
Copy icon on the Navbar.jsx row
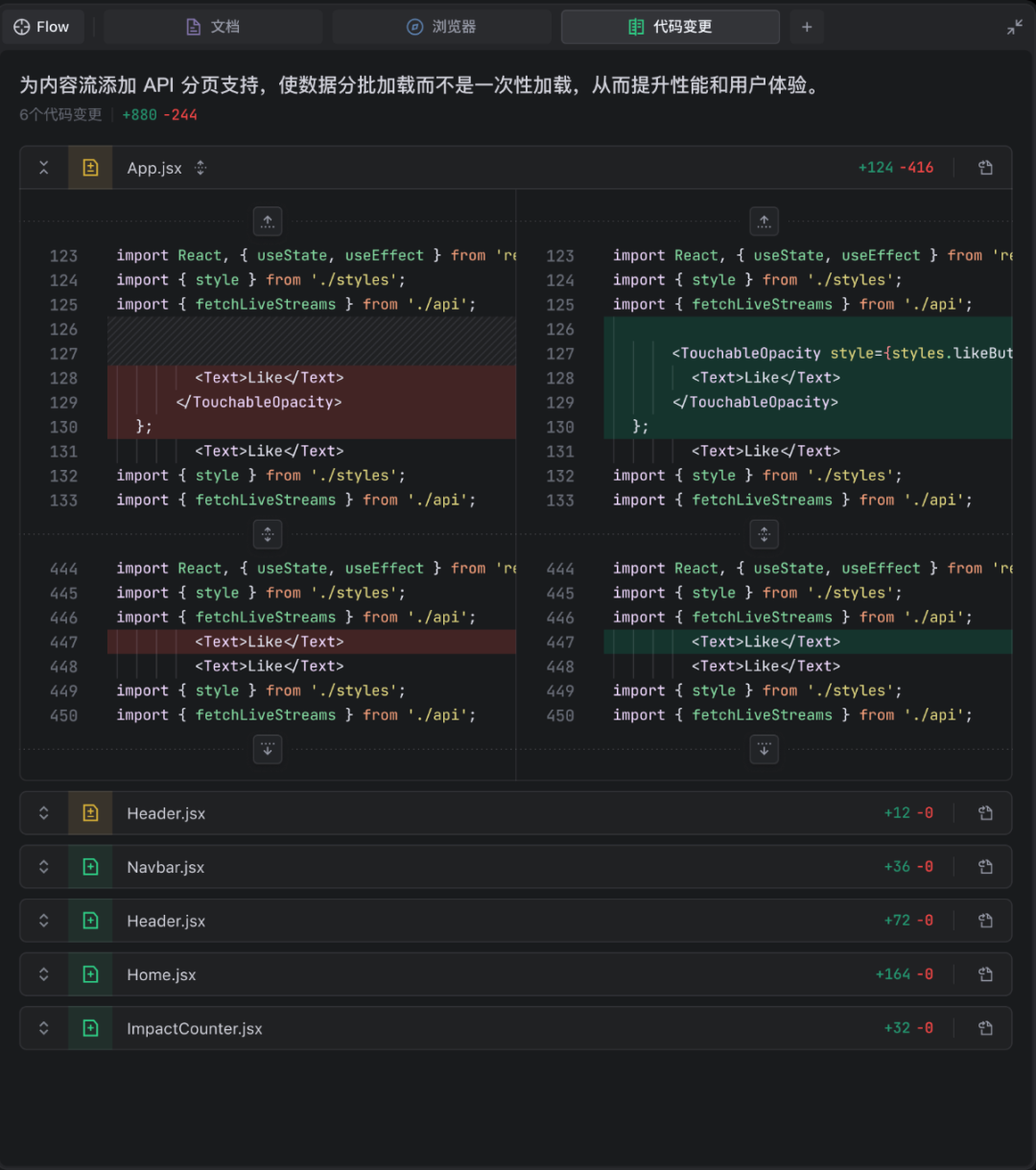pos(985,867)
